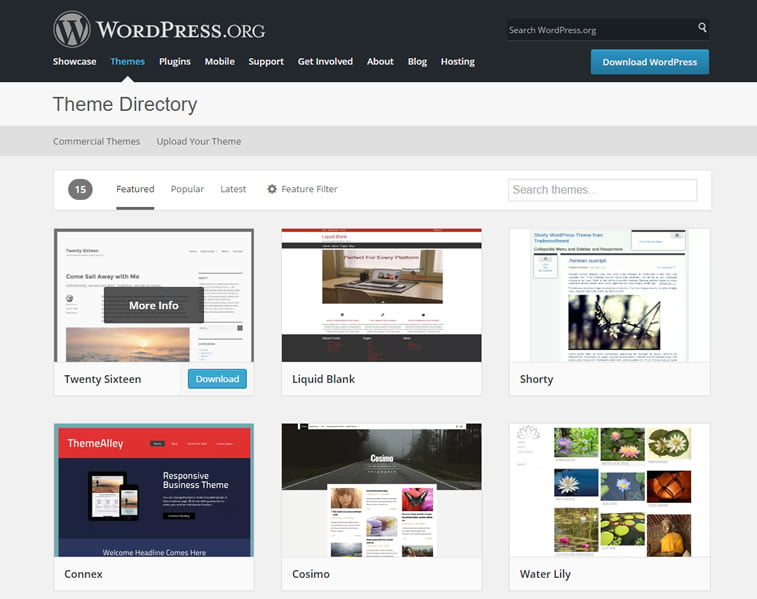This screenshot has width=757, height=599.
Task: Open the Support section
Action: click(x=266, y=61)
